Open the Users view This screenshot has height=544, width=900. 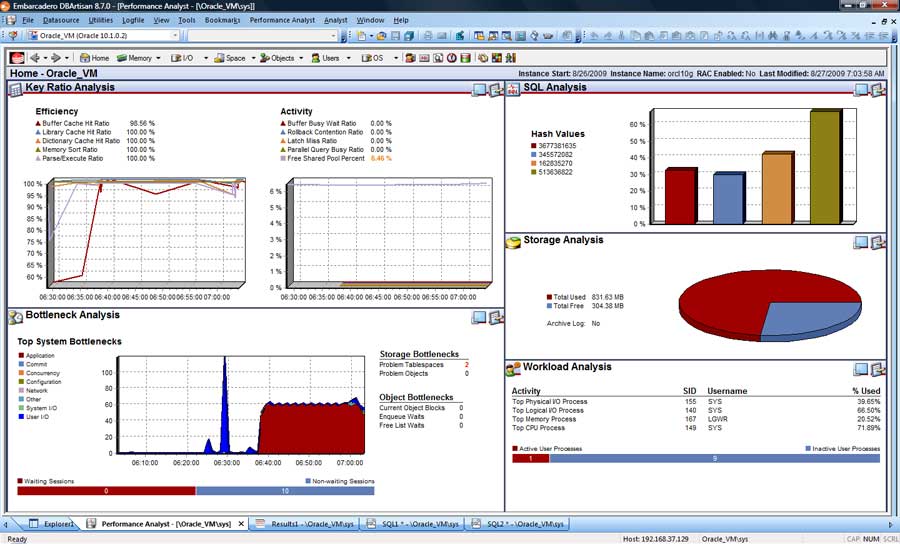coord(325,58)
